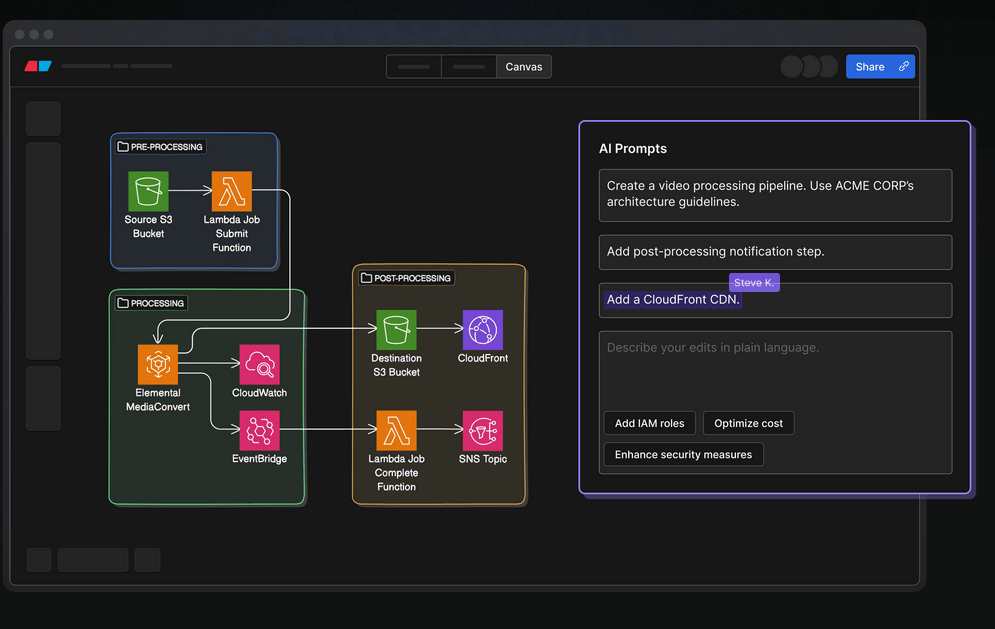The image size is (995, 629).
Task: Select the Lambda Job Complete Function icon
Action: (397, 430)
